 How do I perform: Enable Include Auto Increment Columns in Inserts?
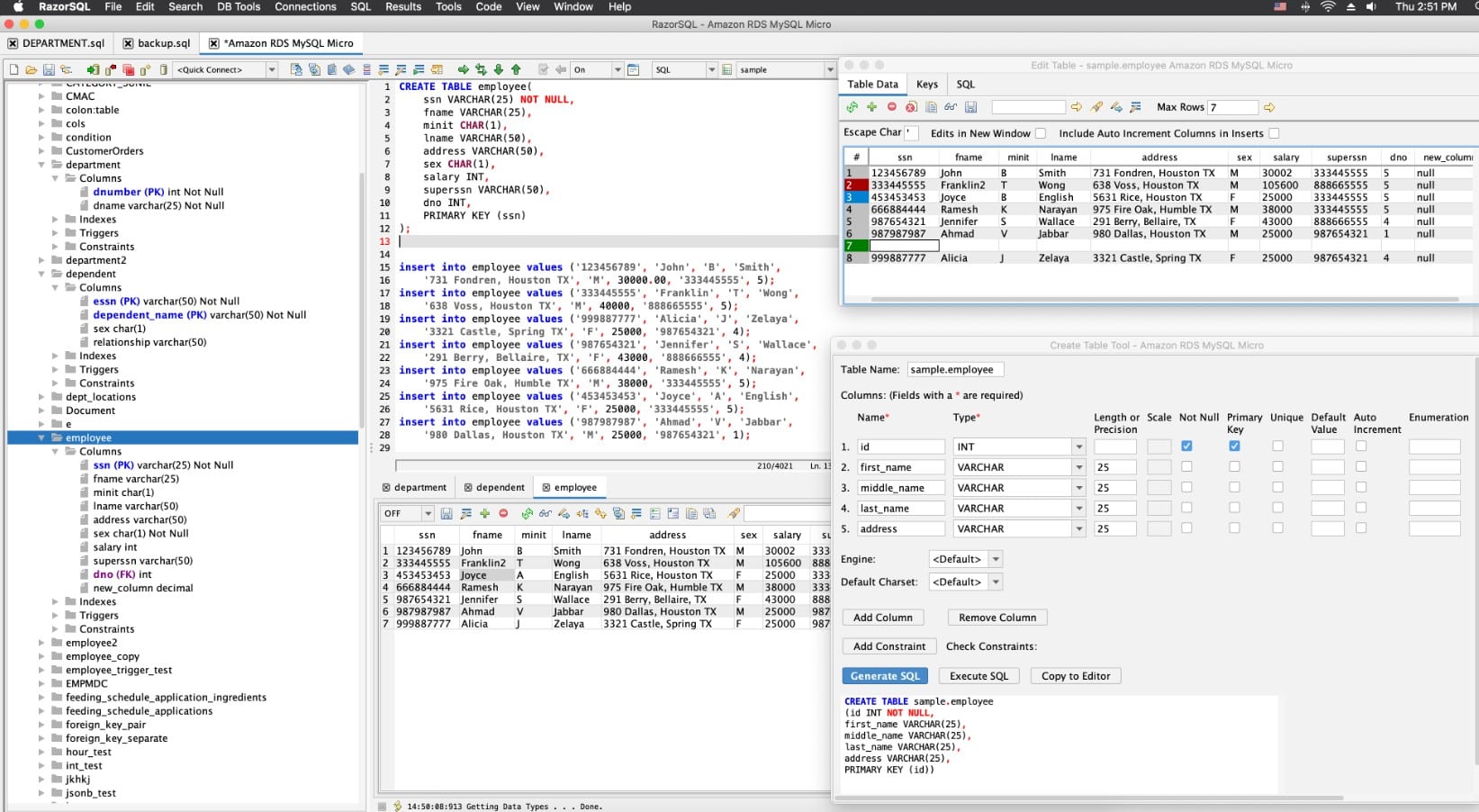(1274, 133)
